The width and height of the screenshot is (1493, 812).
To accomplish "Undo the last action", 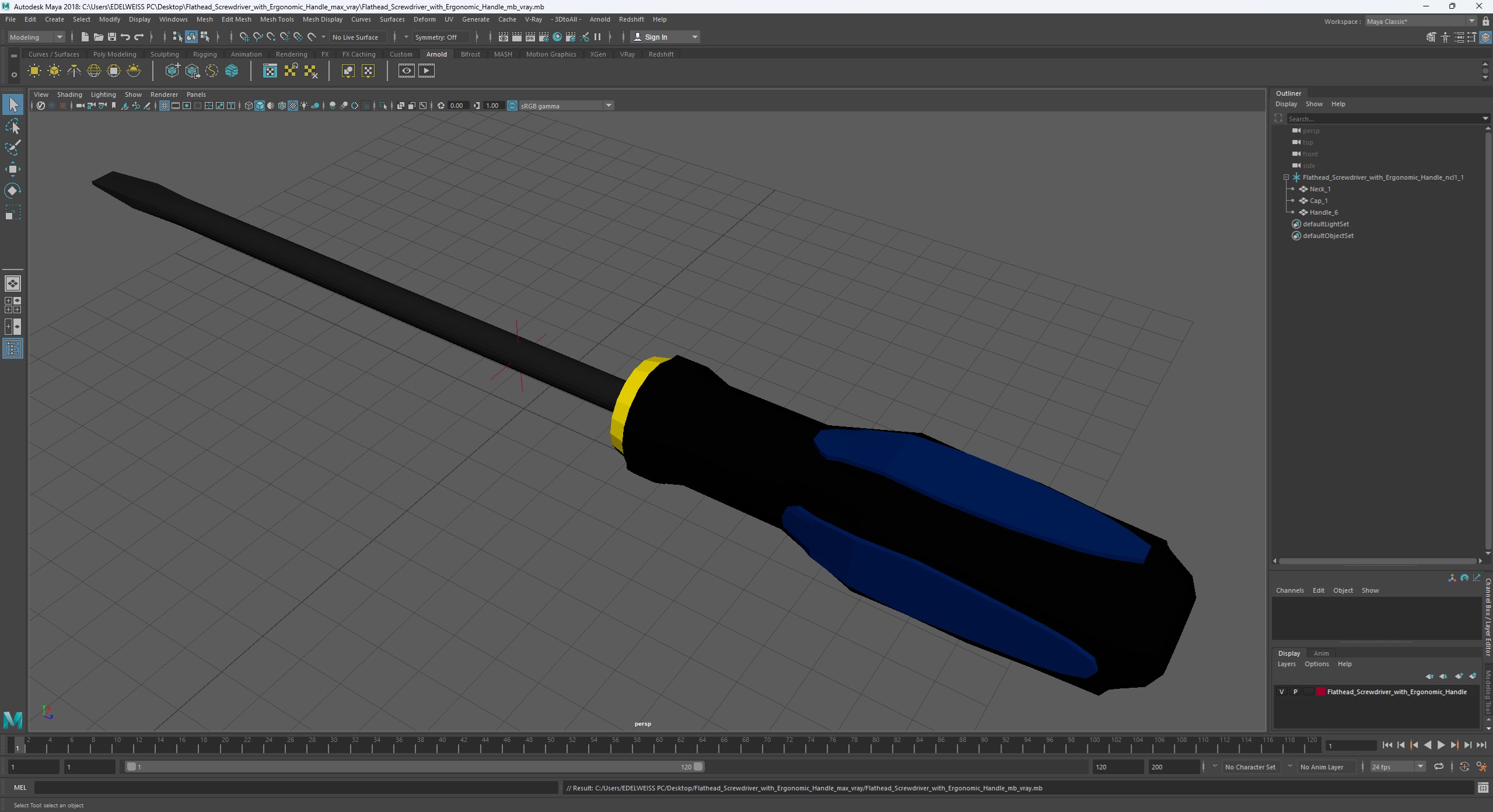I will tap(125, 37).
